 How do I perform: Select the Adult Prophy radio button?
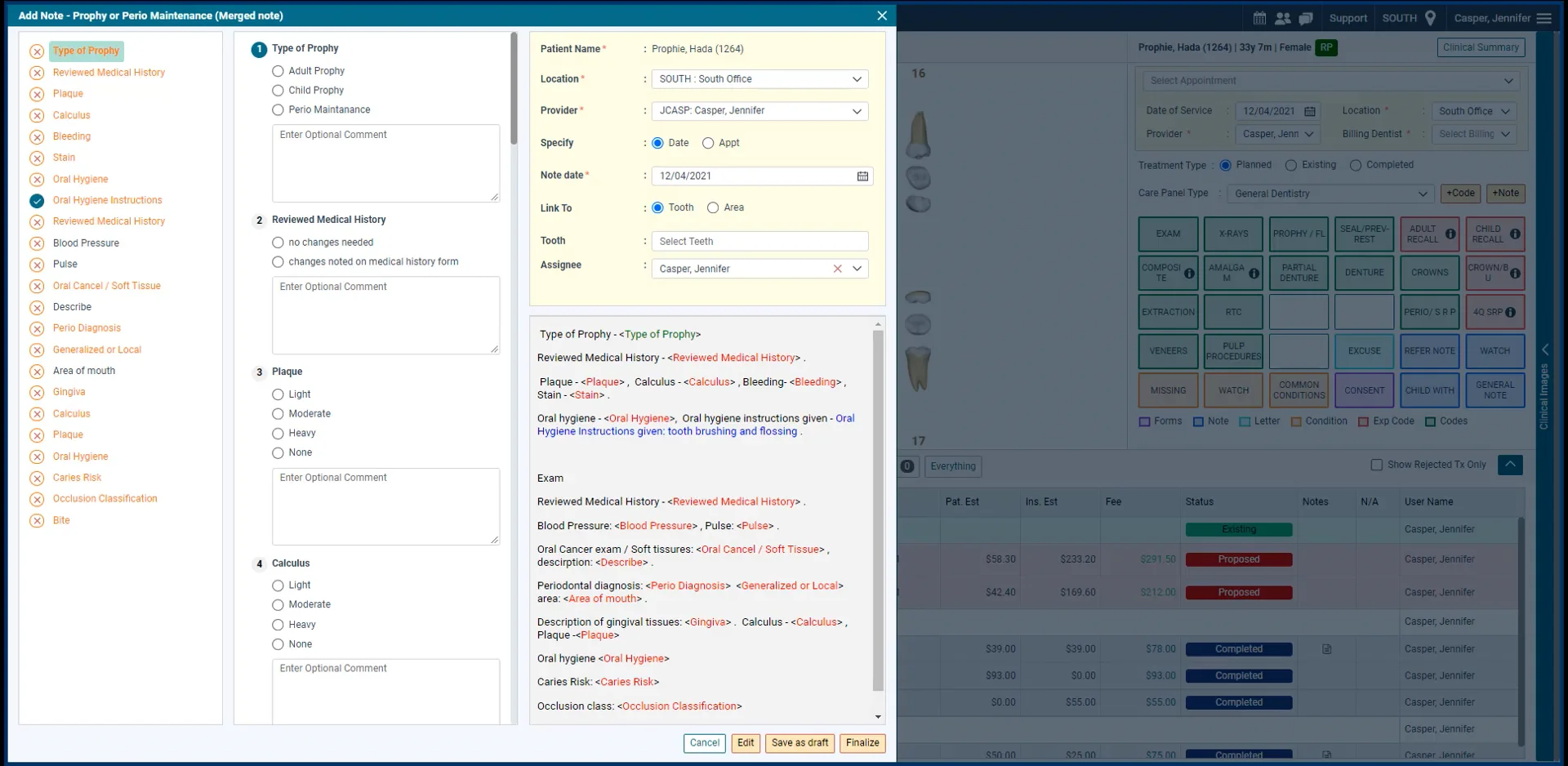[x=278, y=71]
